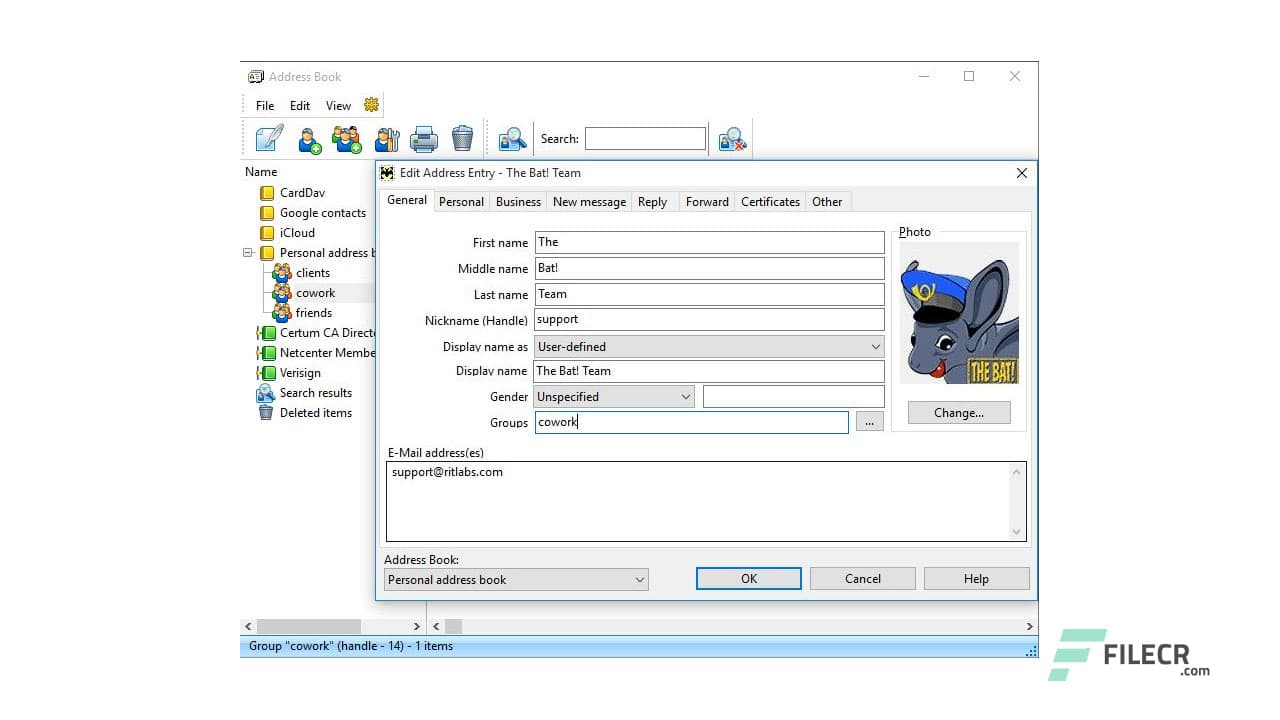Click the gear icon in the menu bar
The width and height of the screenshot is (1280, 720).
click(x=371, y=104)
